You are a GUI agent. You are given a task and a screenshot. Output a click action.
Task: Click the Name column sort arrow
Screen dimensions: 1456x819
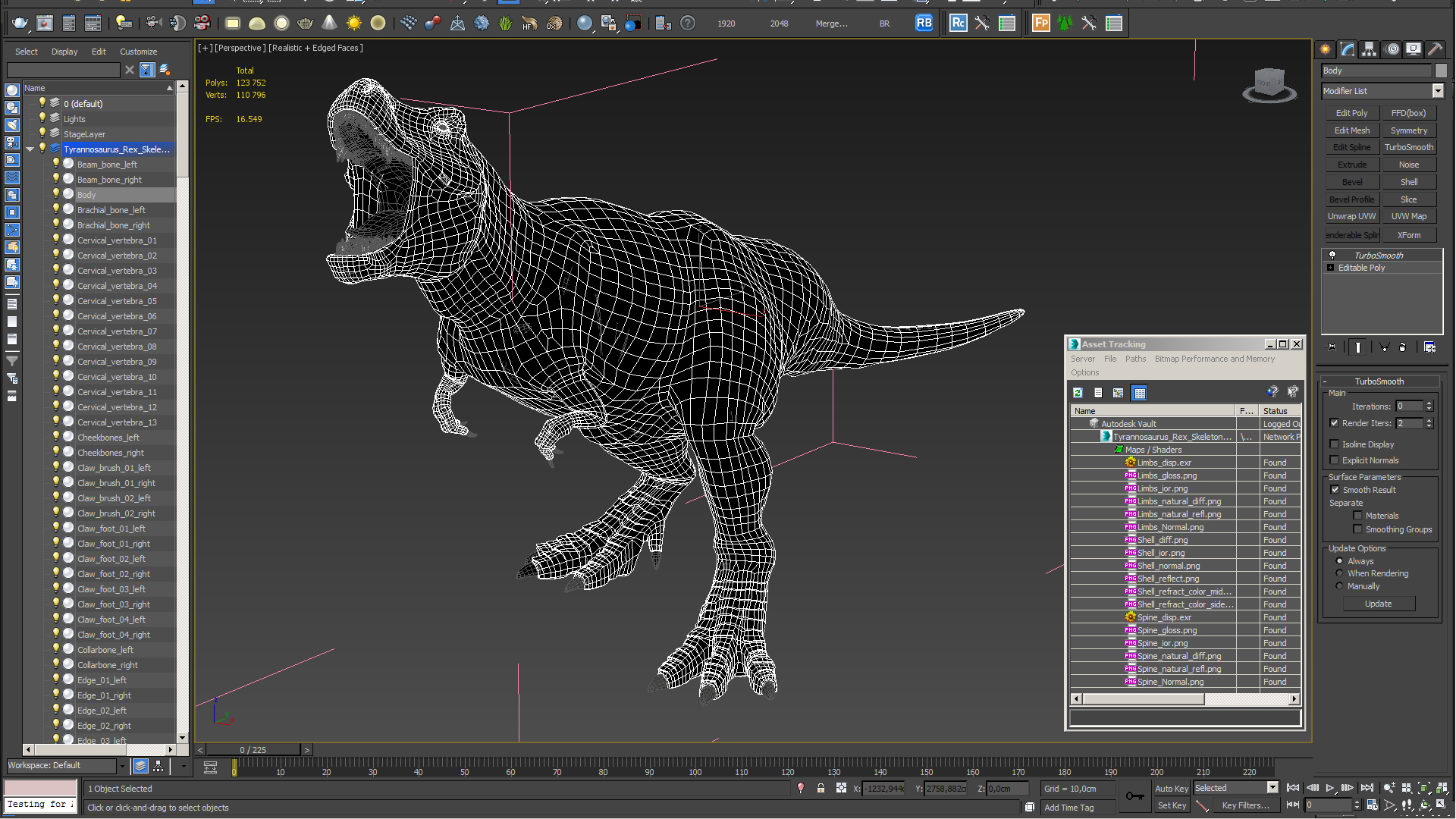(170, 89)
